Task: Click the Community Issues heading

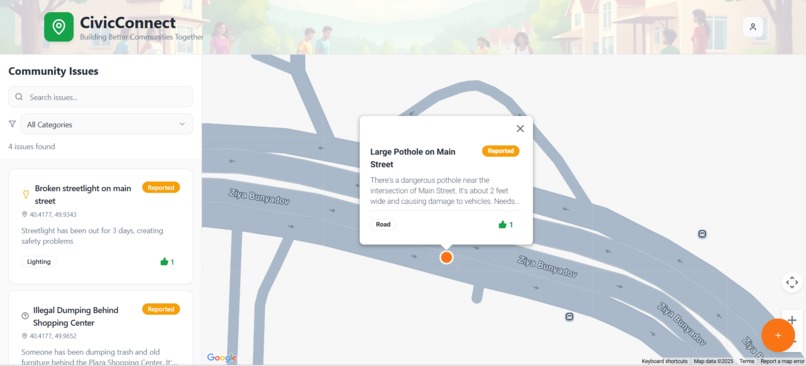Action: (x=53, y=71)
